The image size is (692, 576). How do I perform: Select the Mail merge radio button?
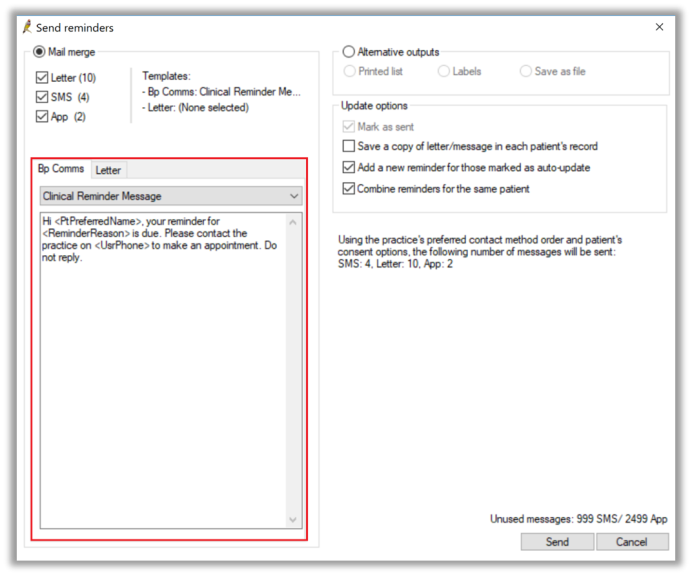(x=40, y=52)
